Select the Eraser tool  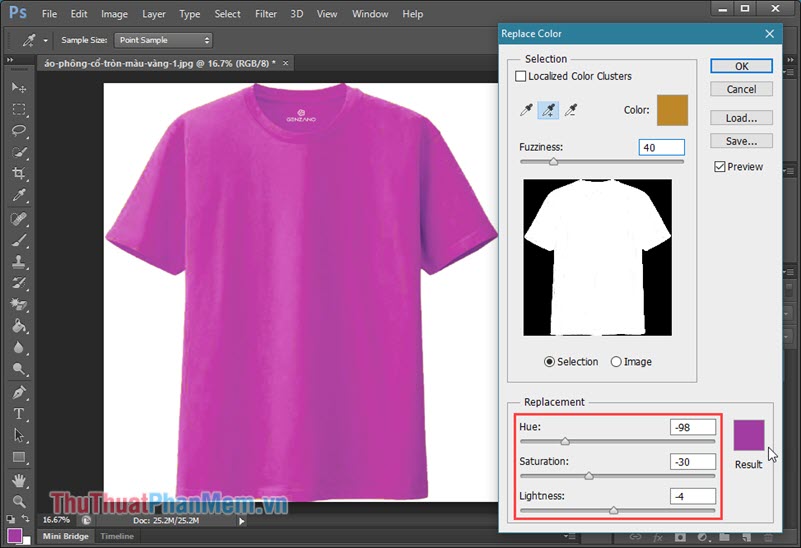tap(18, 304)
